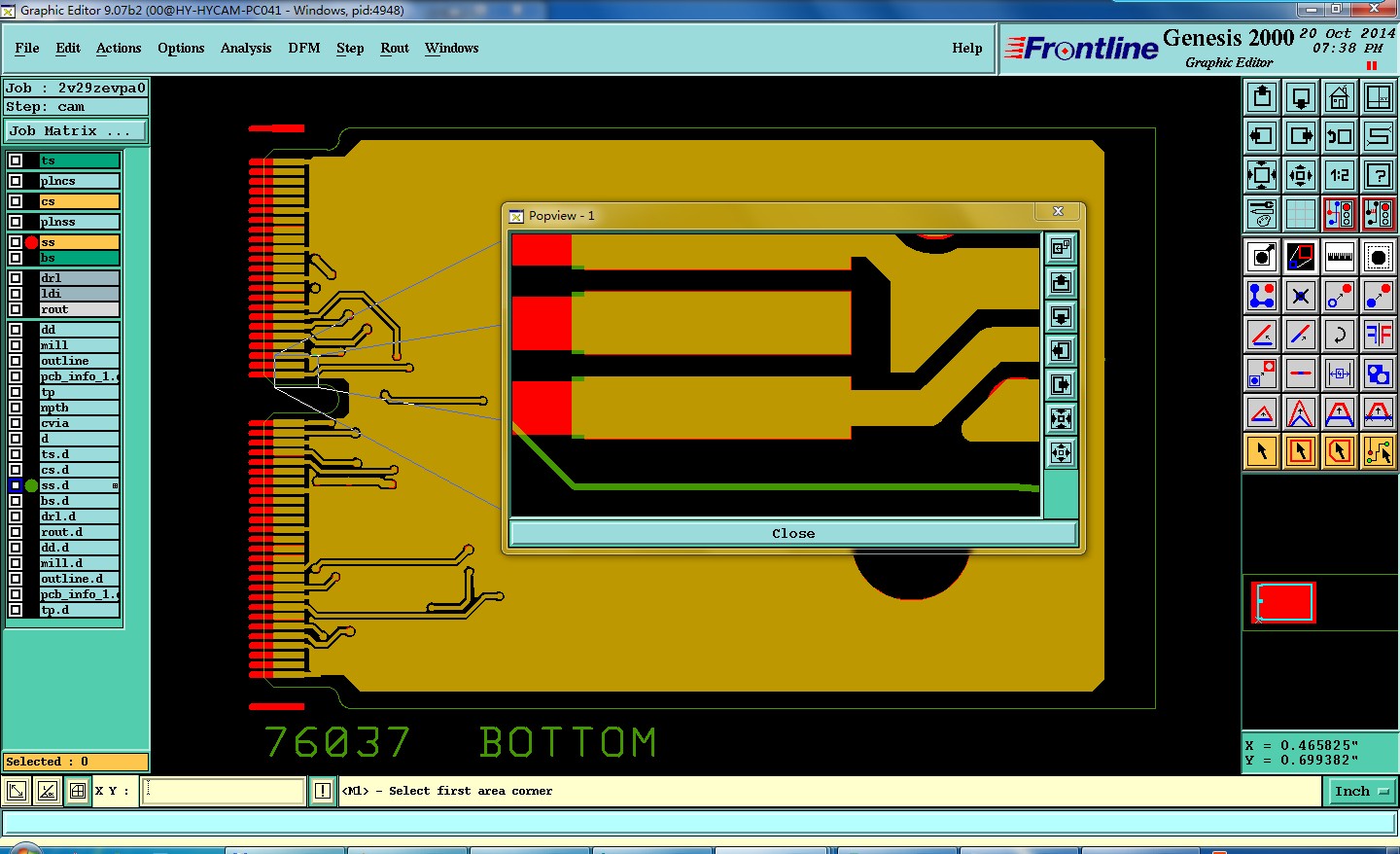
Task: Toggle the ss.d layer checkbox
Action: [16, 485]
